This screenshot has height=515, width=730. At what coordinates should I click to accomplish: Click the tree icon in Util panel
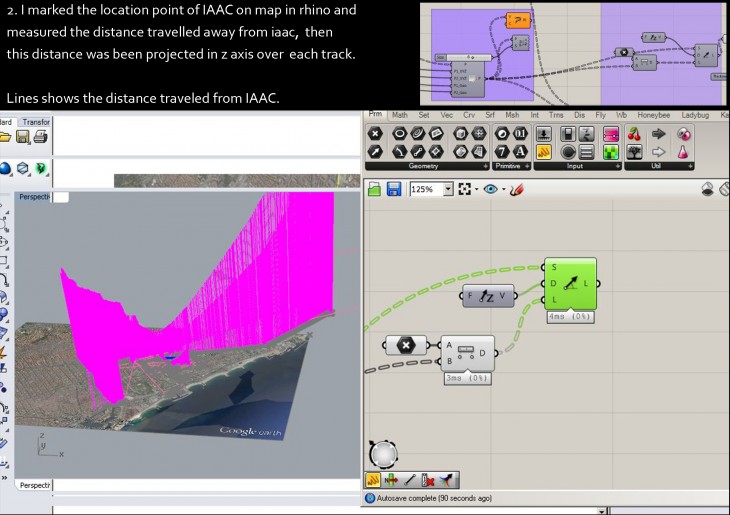(634, 152)
